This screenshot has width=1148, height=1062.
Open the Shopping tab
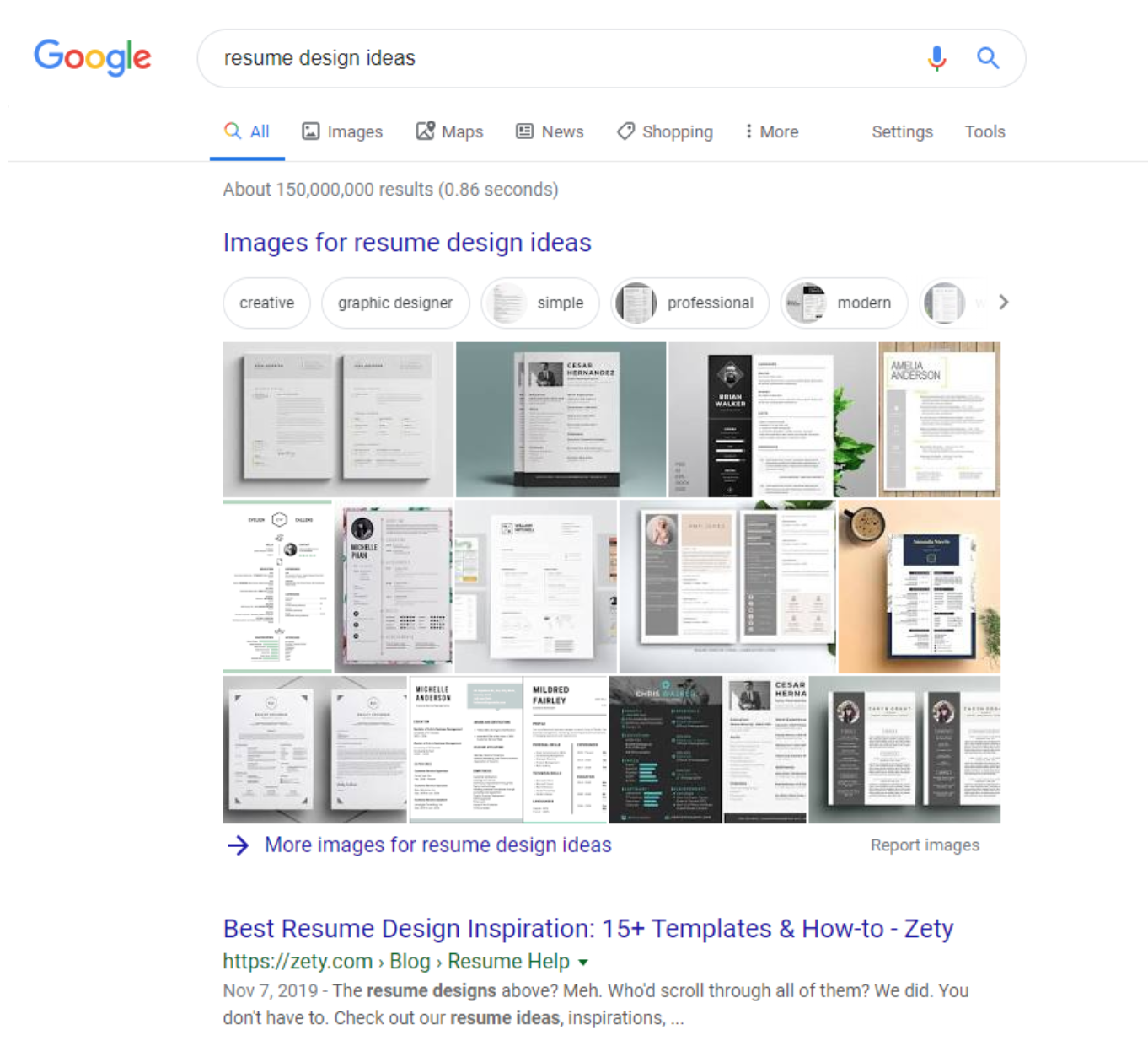pyautogui.click(x=665, y=131)
